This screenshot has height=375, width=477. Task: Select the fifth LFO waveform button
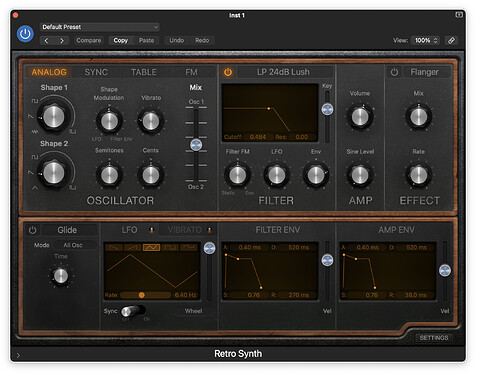tap(189, 247)
